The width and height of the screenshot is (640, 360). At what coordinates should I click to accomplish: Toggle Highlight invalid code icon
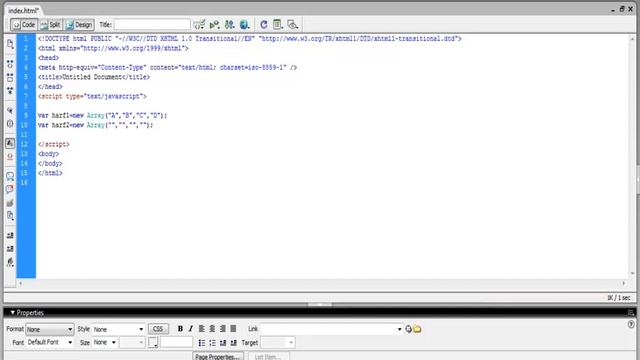click(10, 156)
